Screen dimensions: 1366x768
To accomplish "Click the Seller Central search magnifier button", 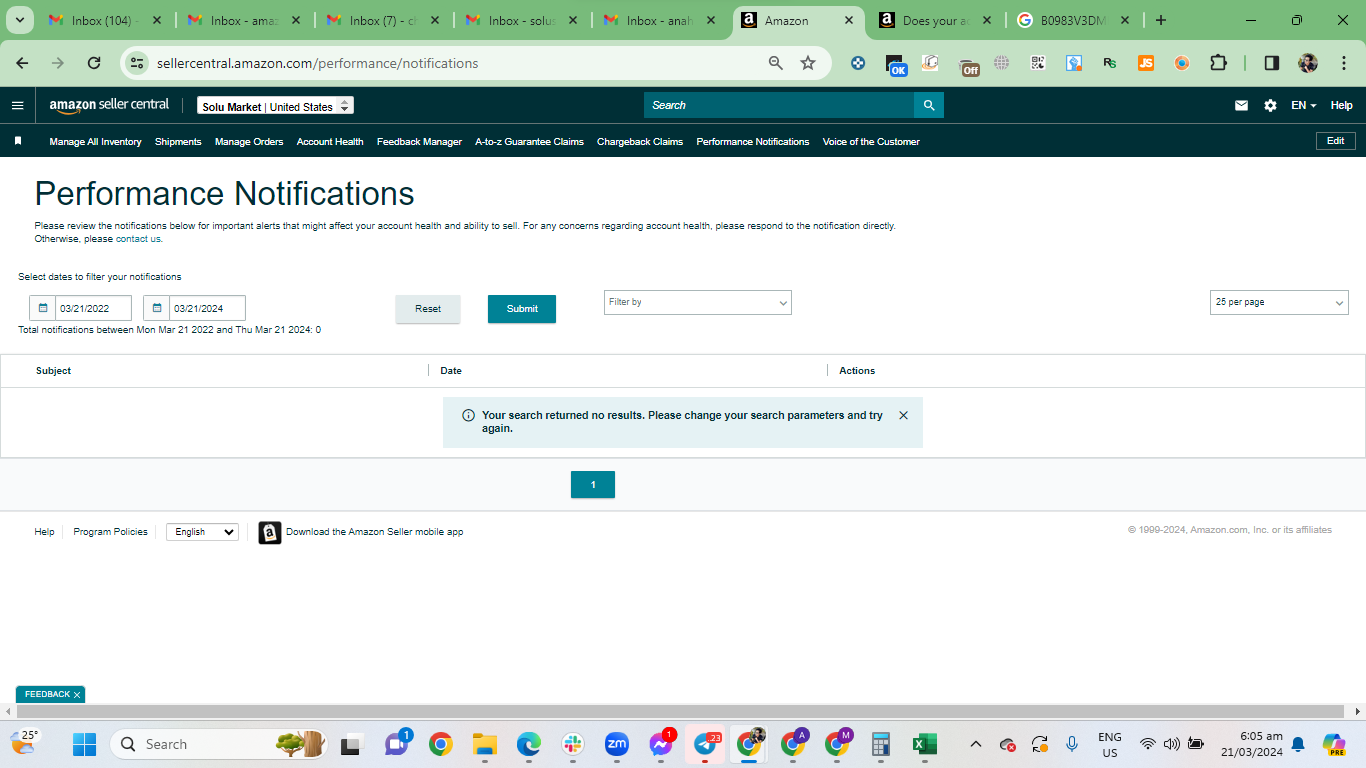I will click(x=929, y=105).
